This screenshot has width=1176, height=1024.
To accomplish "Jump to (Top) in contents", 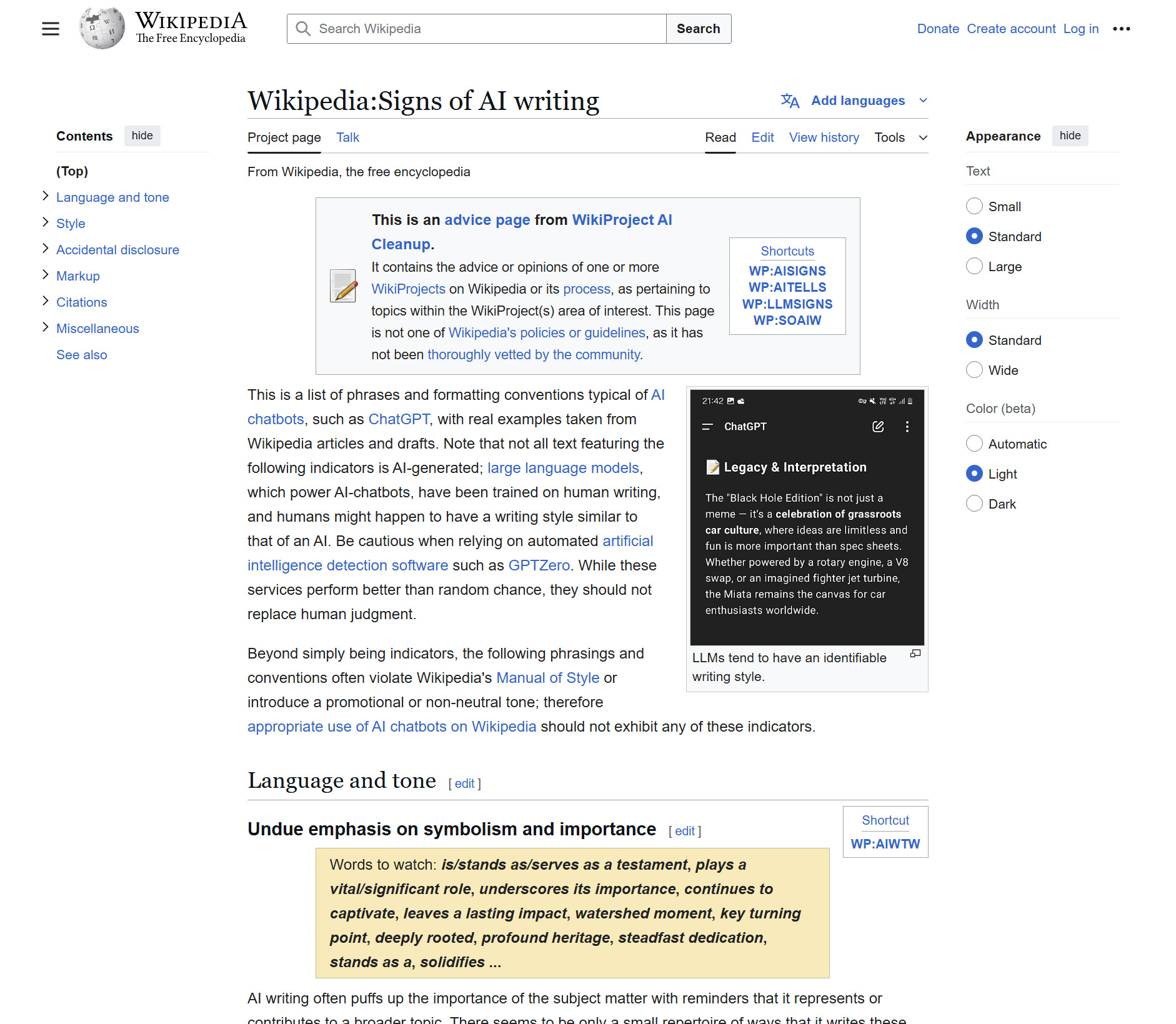I will (72, 171).
